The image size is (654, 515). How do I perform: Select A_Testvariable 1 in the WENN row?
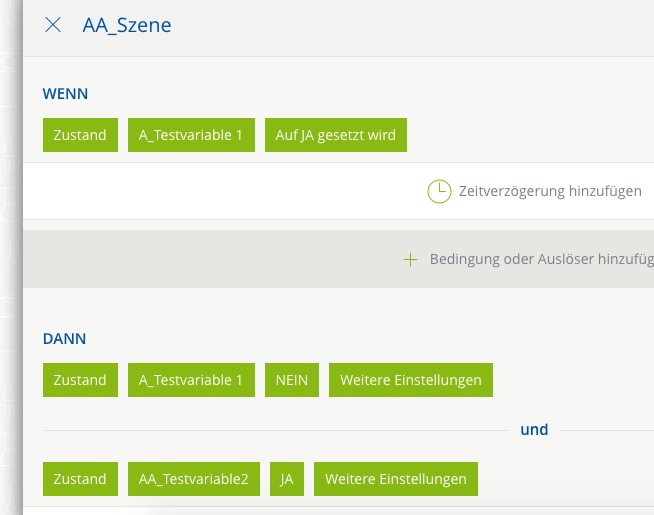pyautogui.click(x=190, y=135)
